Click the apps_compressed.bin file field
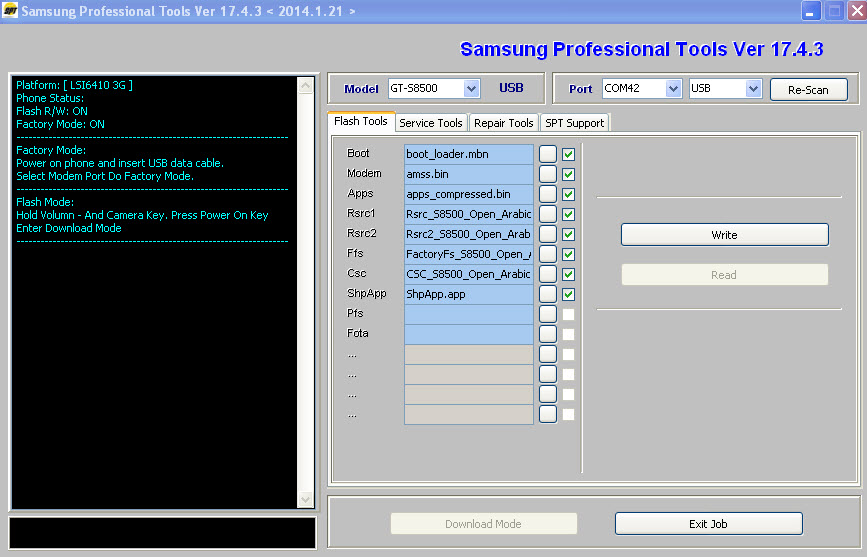 point(469,194)
